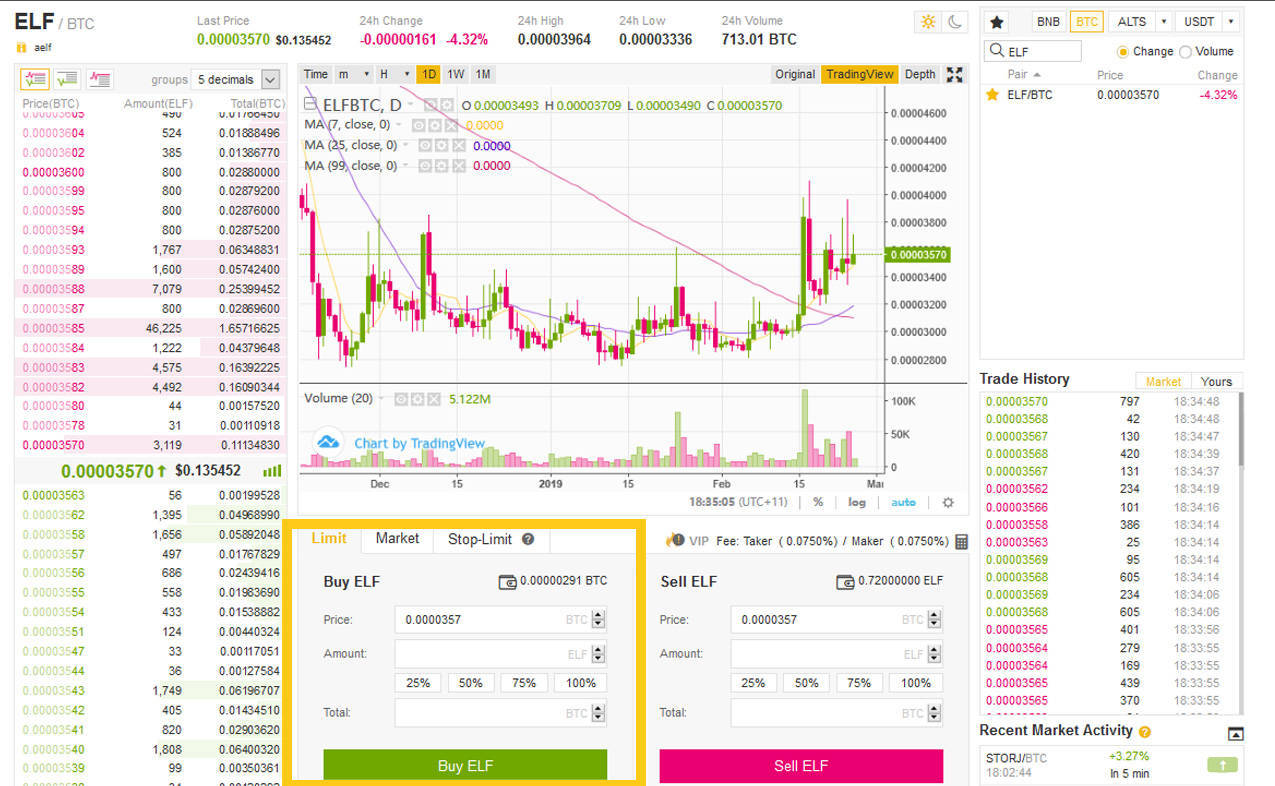
Task: Click the green up-arrow on the STORJ/BTC alert
Action: tap(1221, 765)
